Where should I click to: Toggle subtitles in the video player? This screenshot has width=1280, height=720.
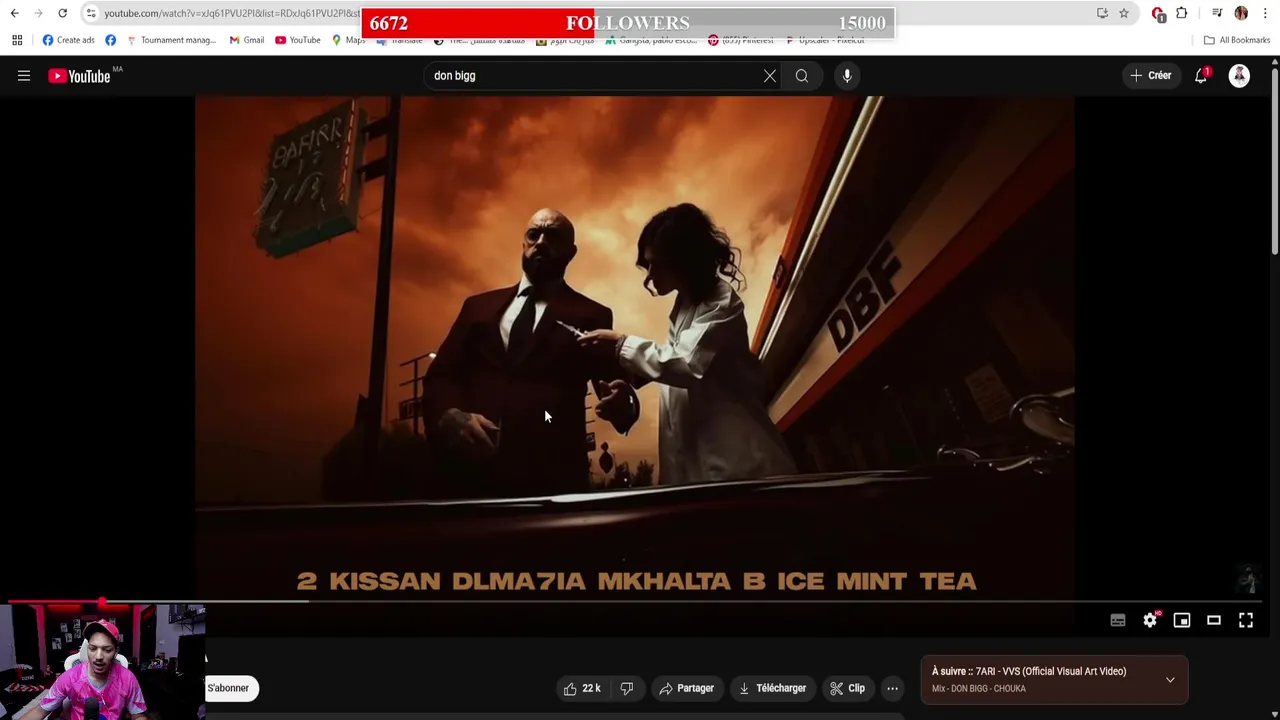(x=1118, y=621)
